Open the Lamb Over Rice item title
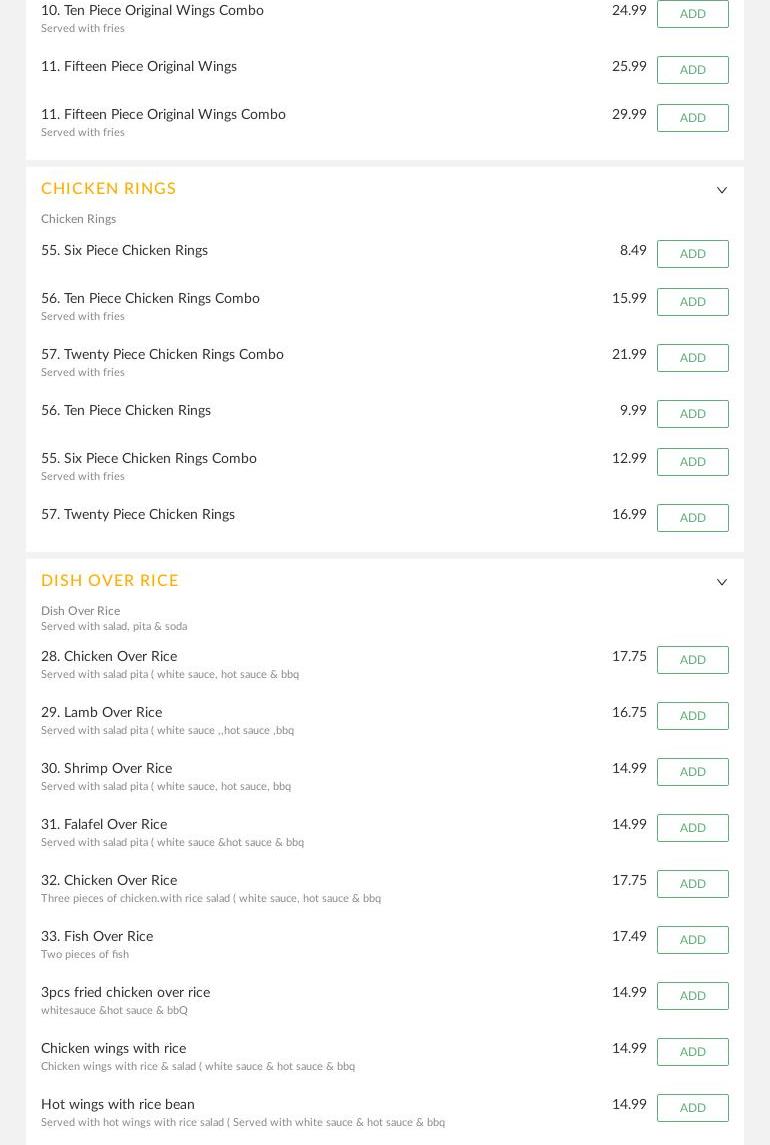770x1145 pixels. [101, 713]
